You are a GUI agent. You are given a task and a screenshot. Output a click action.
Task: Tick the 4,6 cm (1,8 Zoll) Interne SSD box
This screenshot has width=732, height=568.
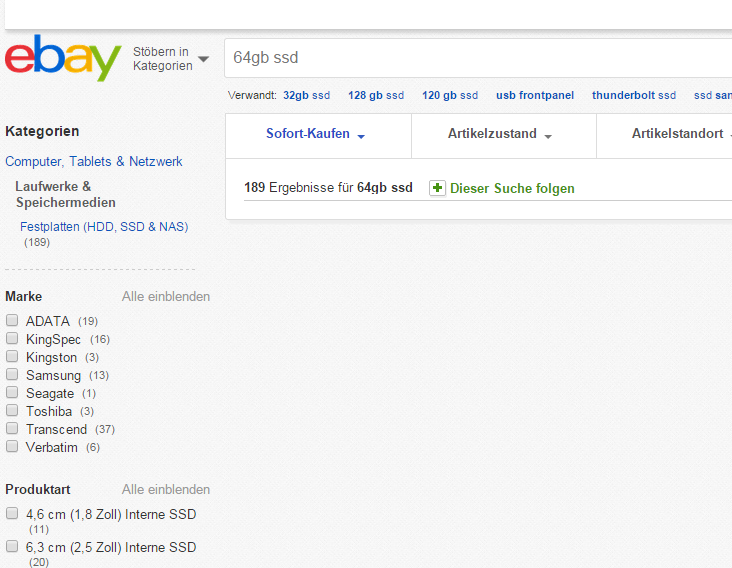pos(12,514)
